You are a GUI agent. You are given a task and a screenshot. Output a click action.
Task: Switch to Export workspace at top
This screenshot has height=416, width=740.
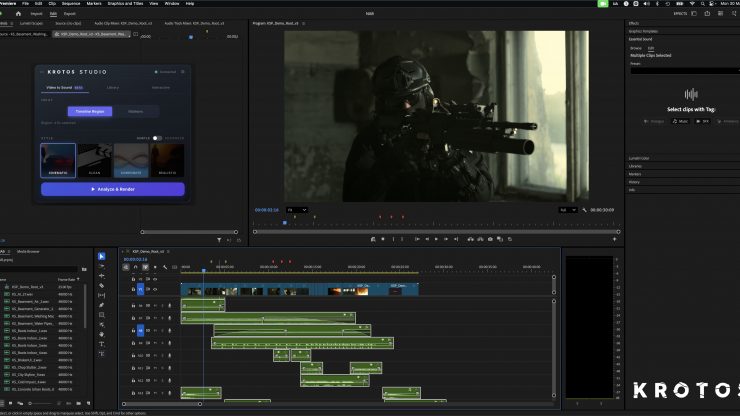69,14
